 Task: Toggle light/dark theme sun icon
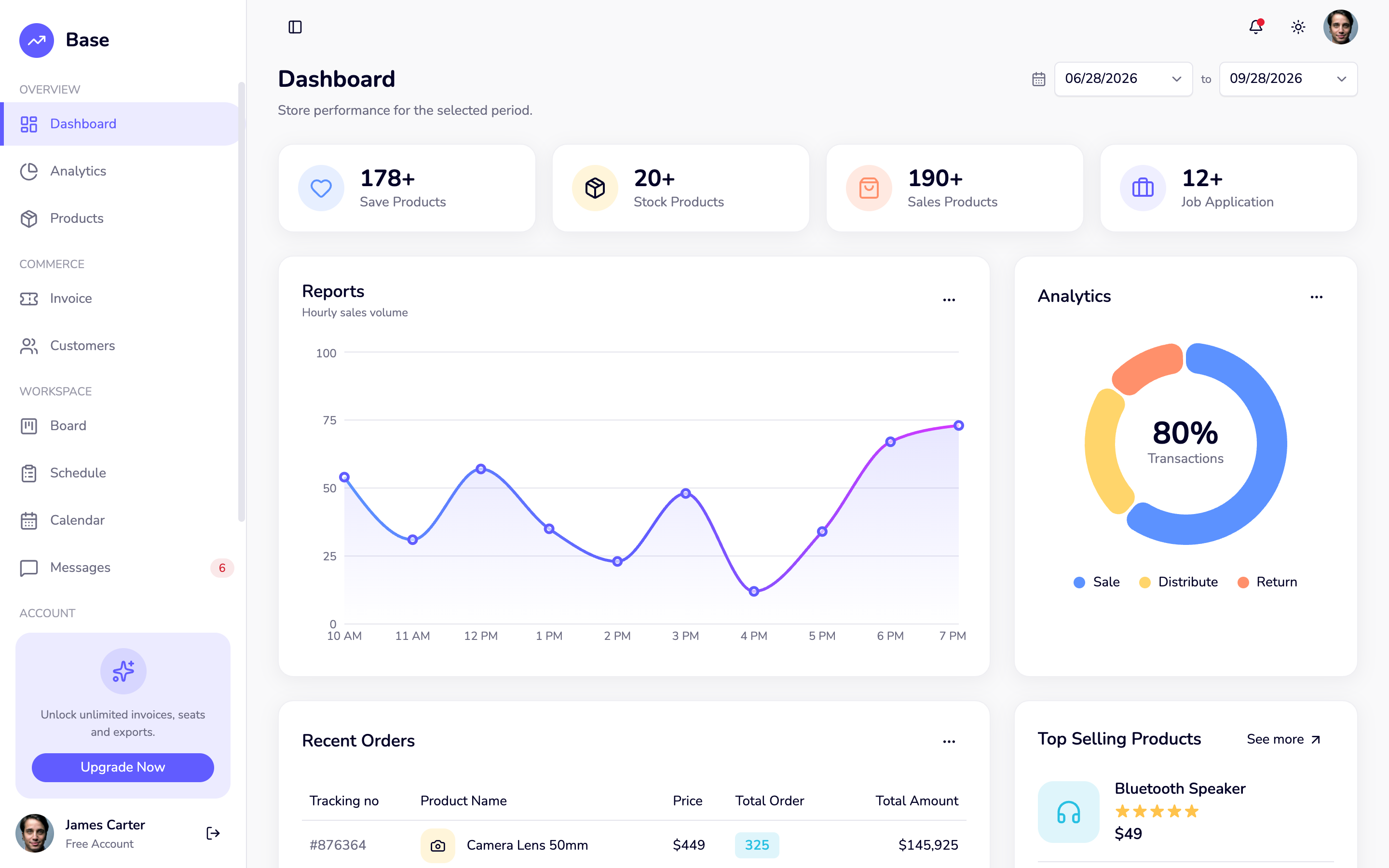click(x=1298, y=27)
